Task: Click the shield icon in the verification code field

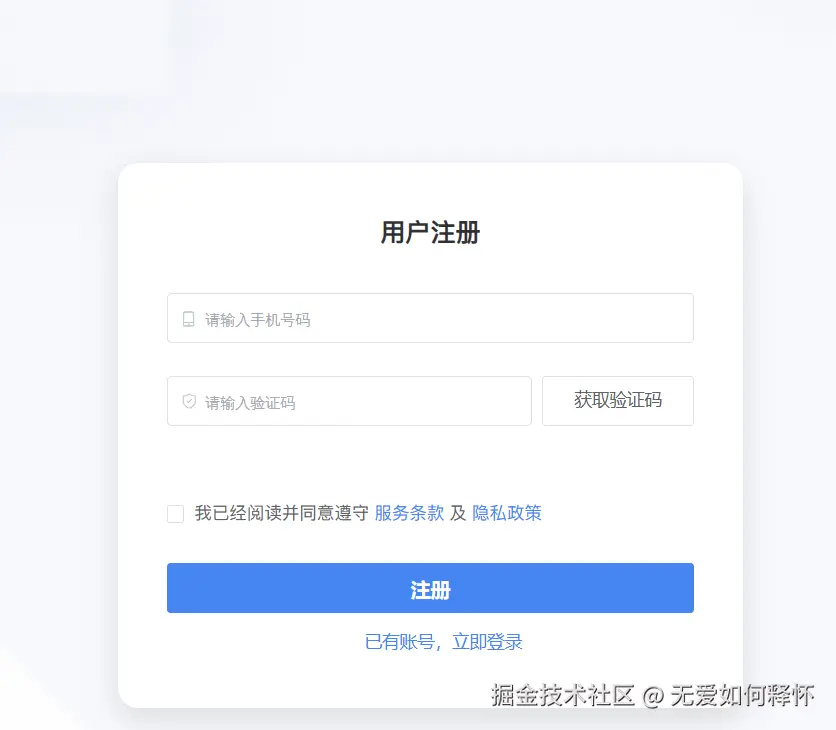Action: [189, 402]
